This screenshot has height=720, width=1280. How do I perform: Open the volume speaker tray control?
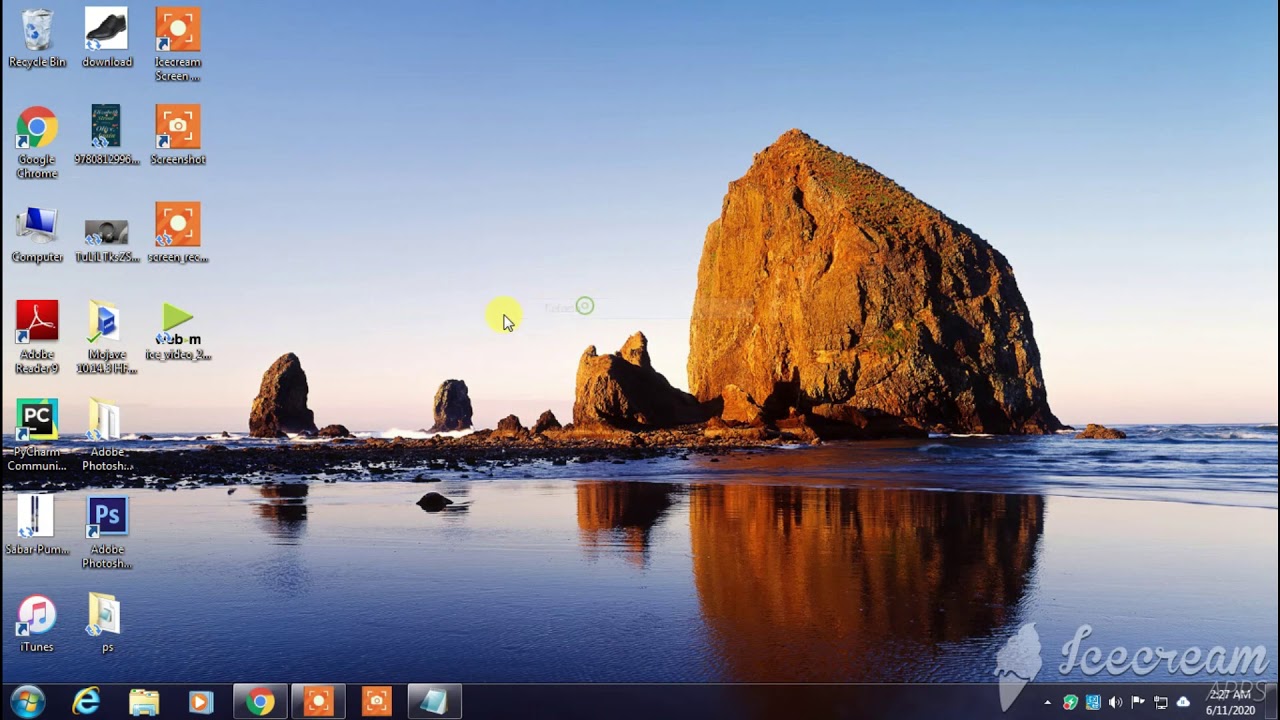tap(1115, 702)
